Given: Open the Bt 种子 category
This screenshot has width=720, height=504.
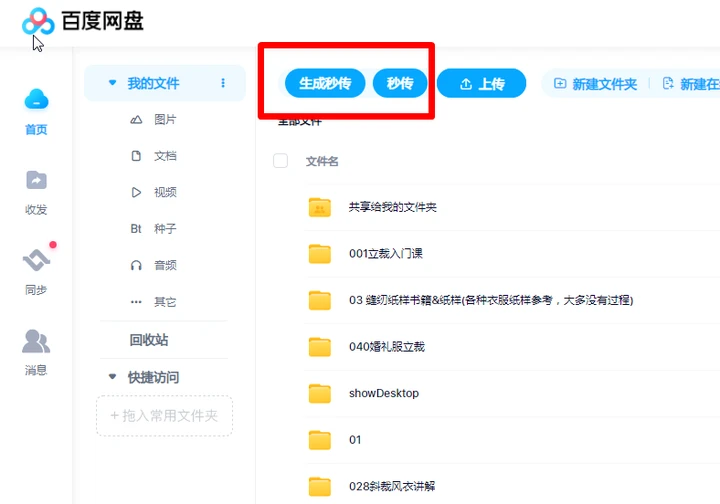Looking at the screenshot, I should click(153, 229).
